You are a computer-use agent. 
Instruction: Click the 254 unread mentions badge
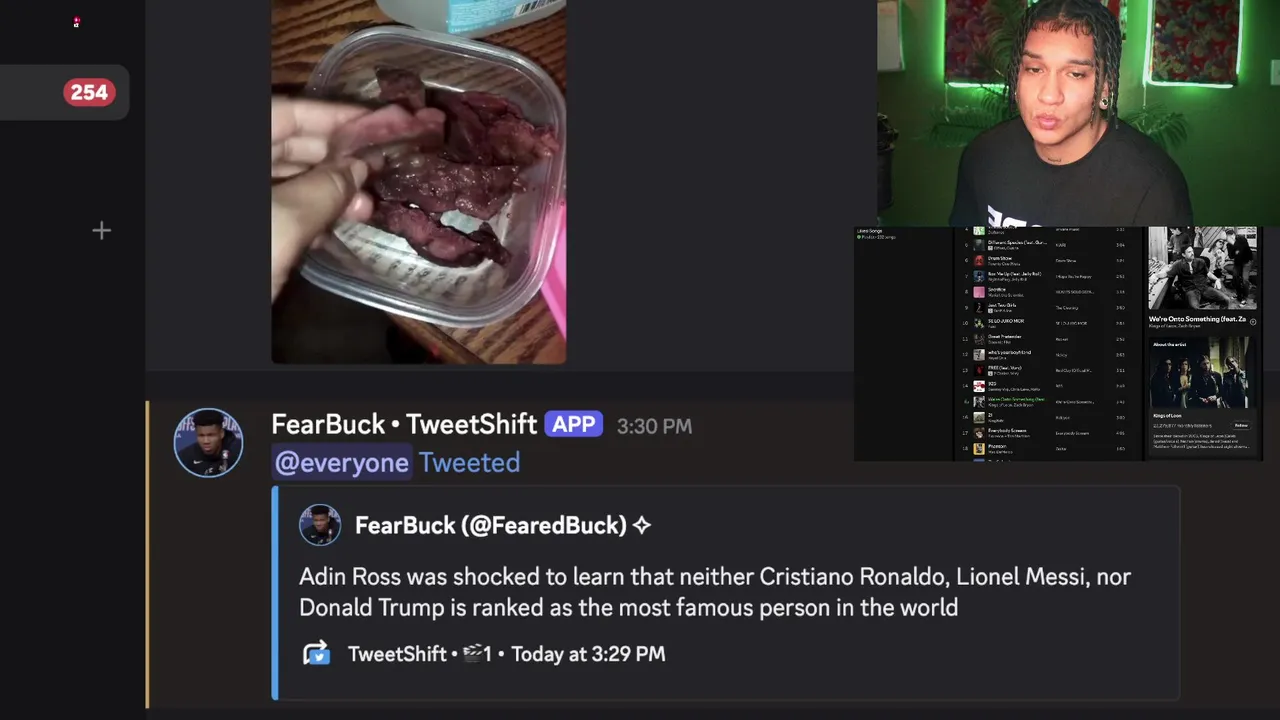[x=90, y=92]
